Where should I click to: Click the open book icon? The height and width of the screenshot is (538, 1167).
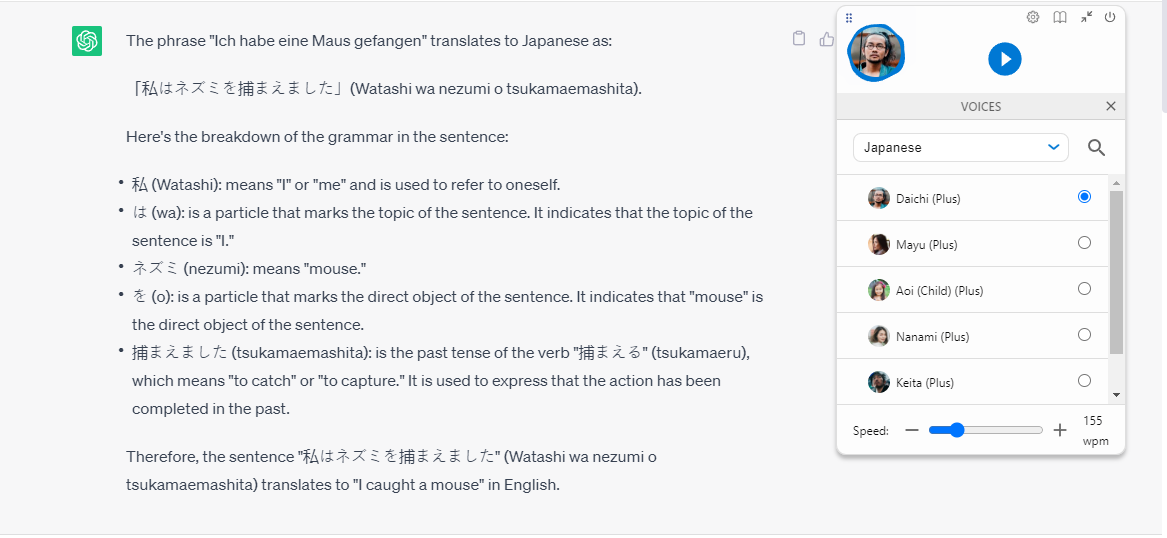[1060, 17]
